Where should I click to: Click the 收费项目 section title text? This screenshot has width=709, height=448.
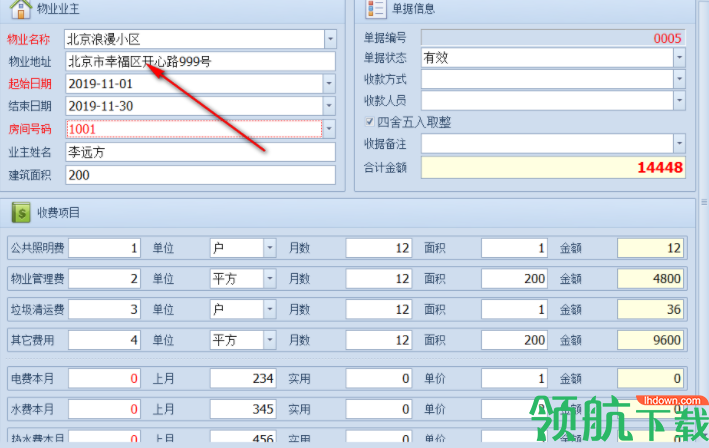(58, 212)
